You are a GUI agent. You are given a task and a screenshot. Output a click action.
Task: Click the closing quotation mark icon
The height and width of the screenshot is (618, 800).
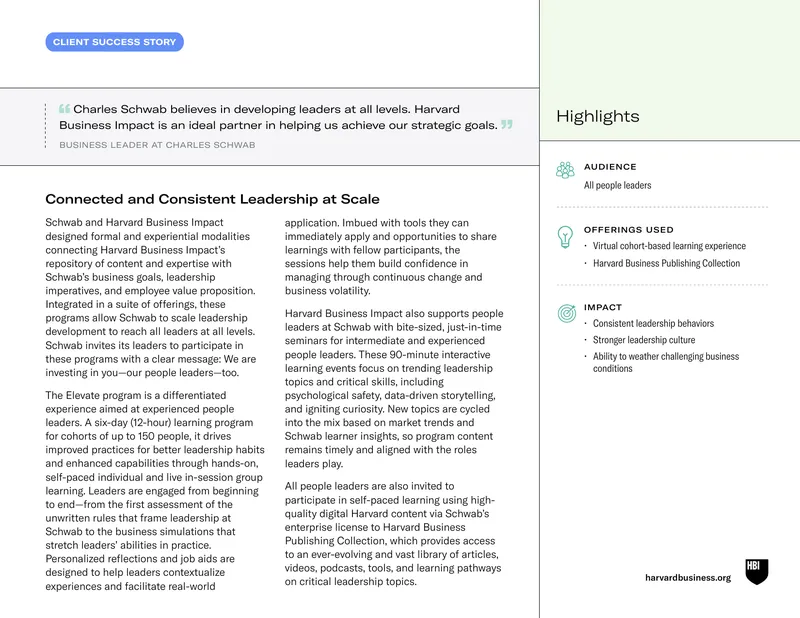pyautogui.click(x=507, y=125)
